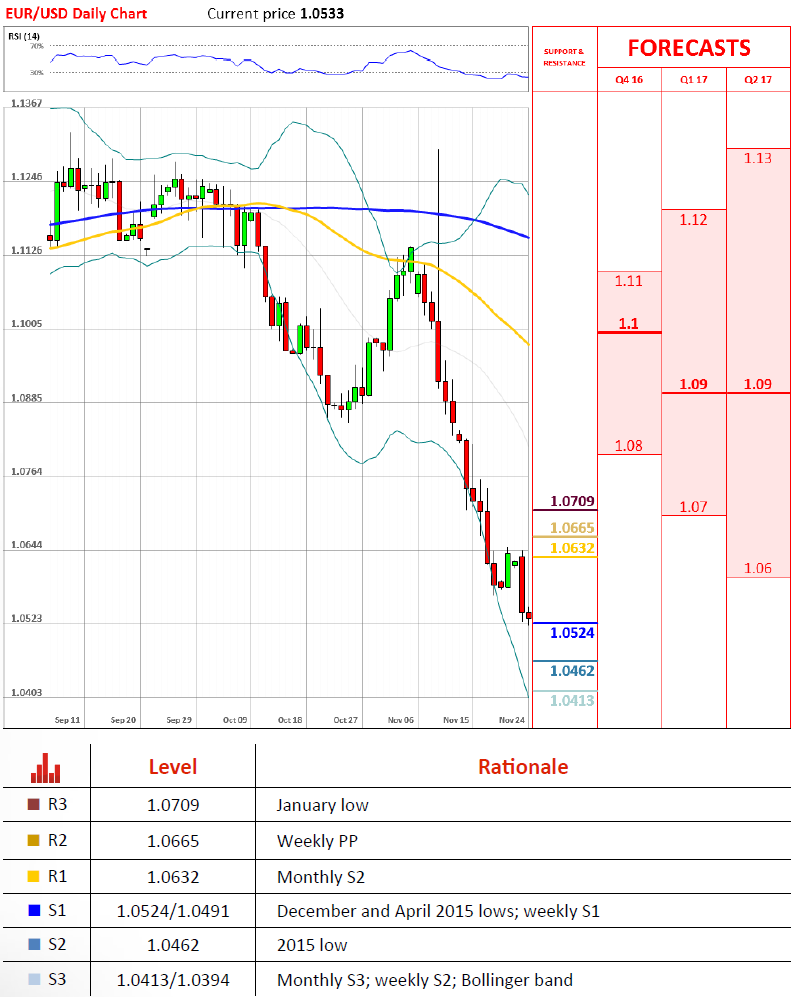Click the R3 dark red swatch
792x997 pixels.
tap(34, 804)
